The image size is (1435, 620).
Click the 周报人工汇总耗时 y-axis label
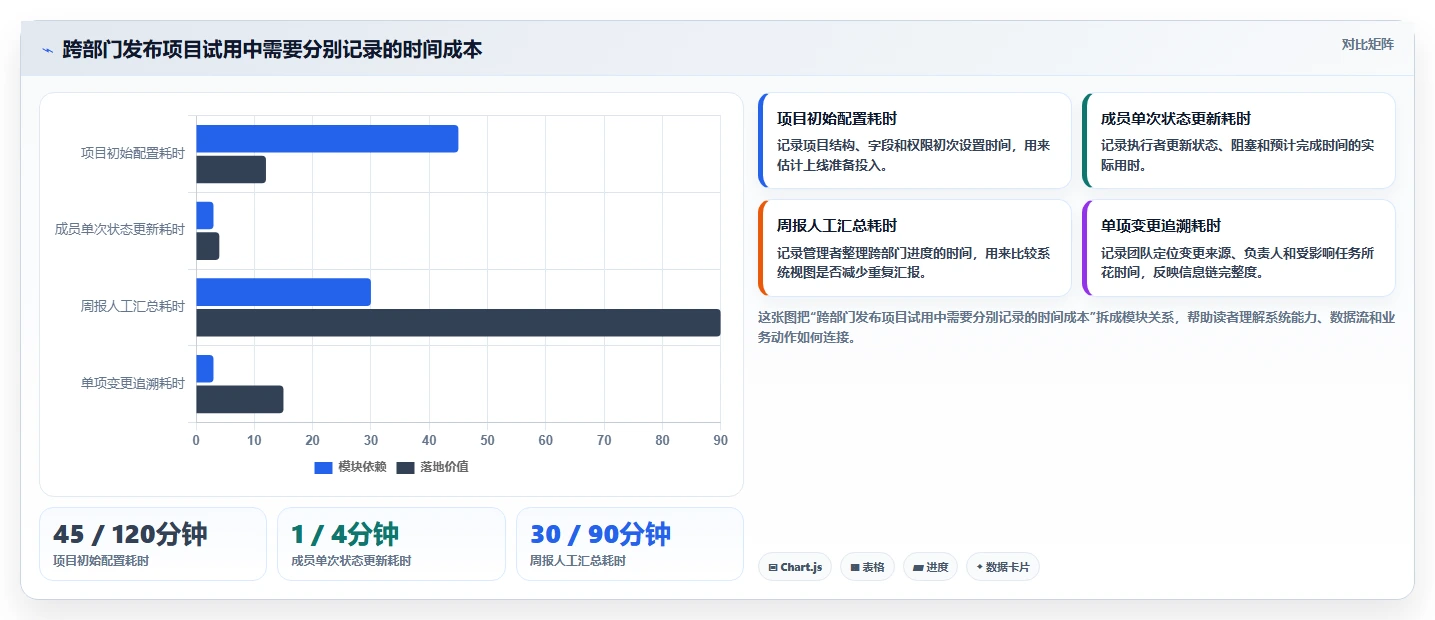tap(133, 306)
